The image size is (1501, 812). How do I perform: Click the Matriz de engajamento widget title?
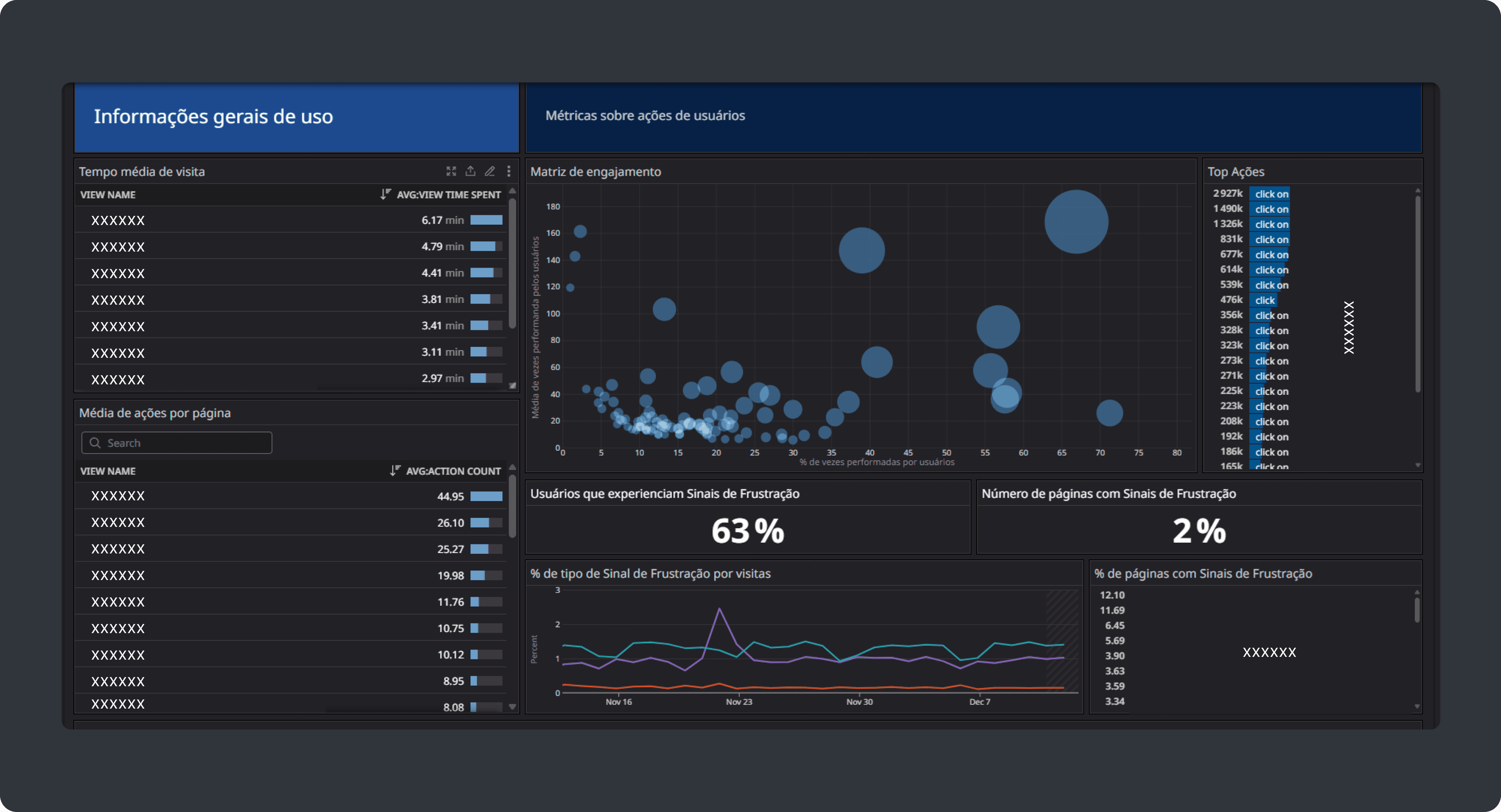tap(595, 171)
